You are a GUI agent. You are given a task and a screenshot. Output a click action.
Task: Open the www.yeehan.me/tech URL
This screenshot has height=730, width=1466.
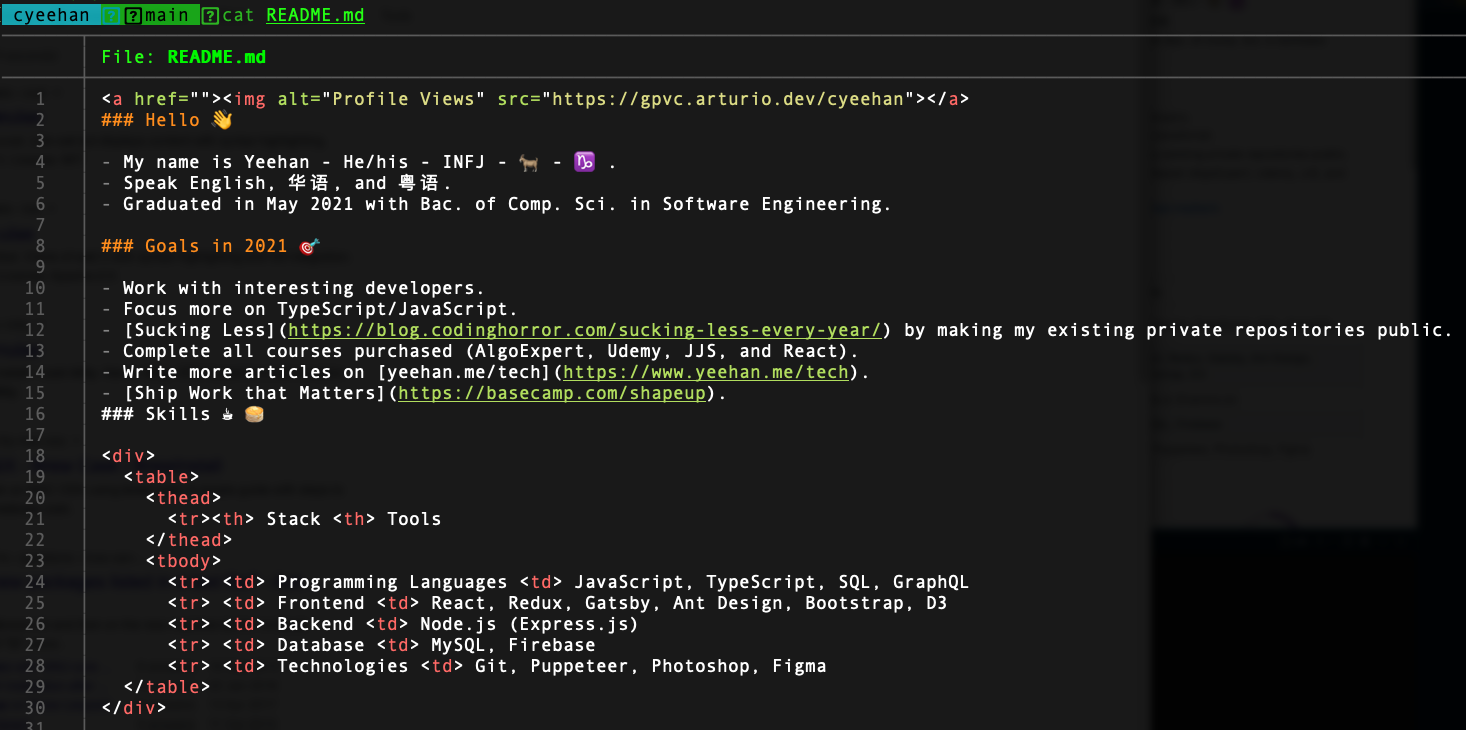pyautogui.click(x=706, y=372)
